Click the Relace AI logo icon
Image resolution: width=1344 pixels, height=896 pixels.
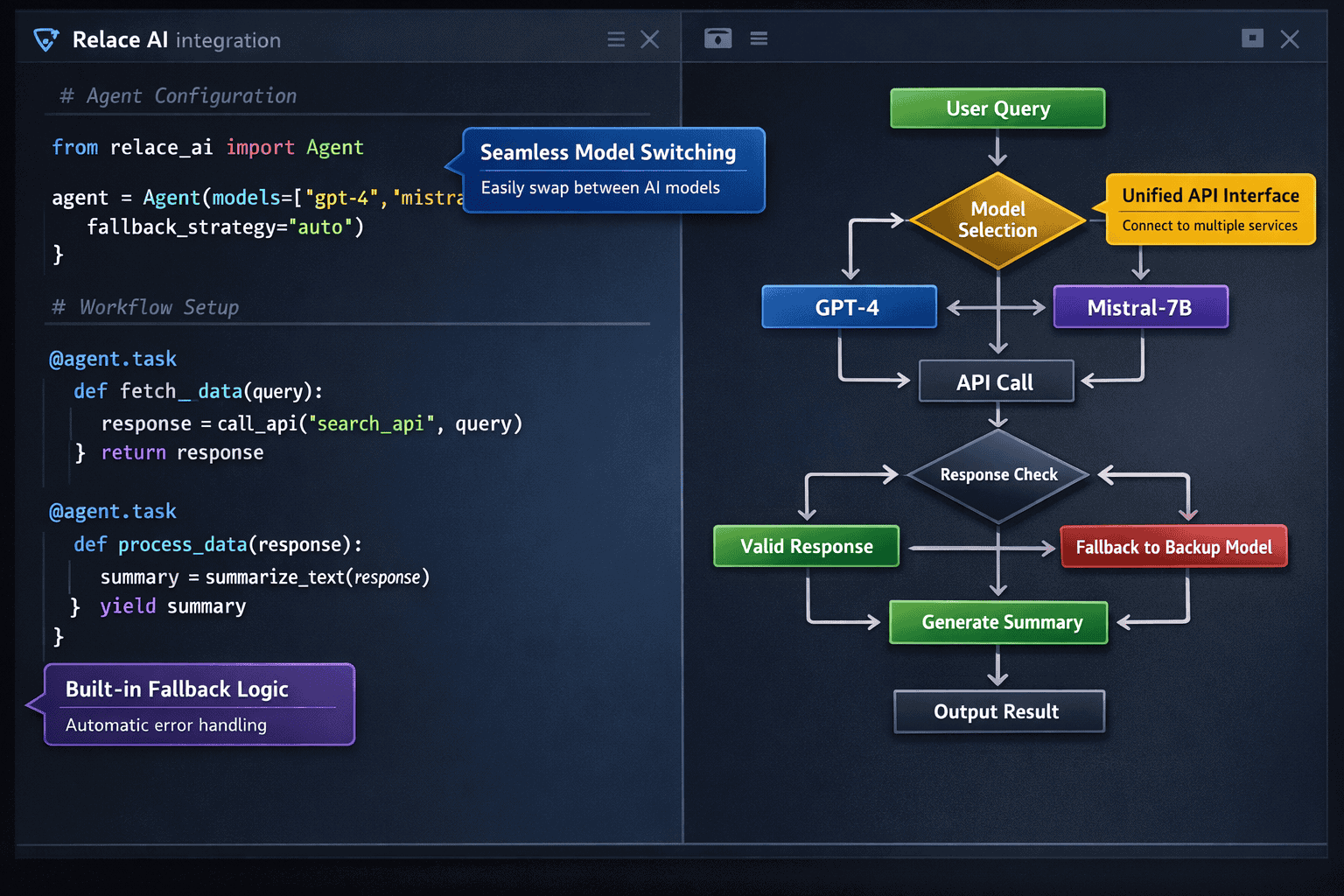[45, 38]
